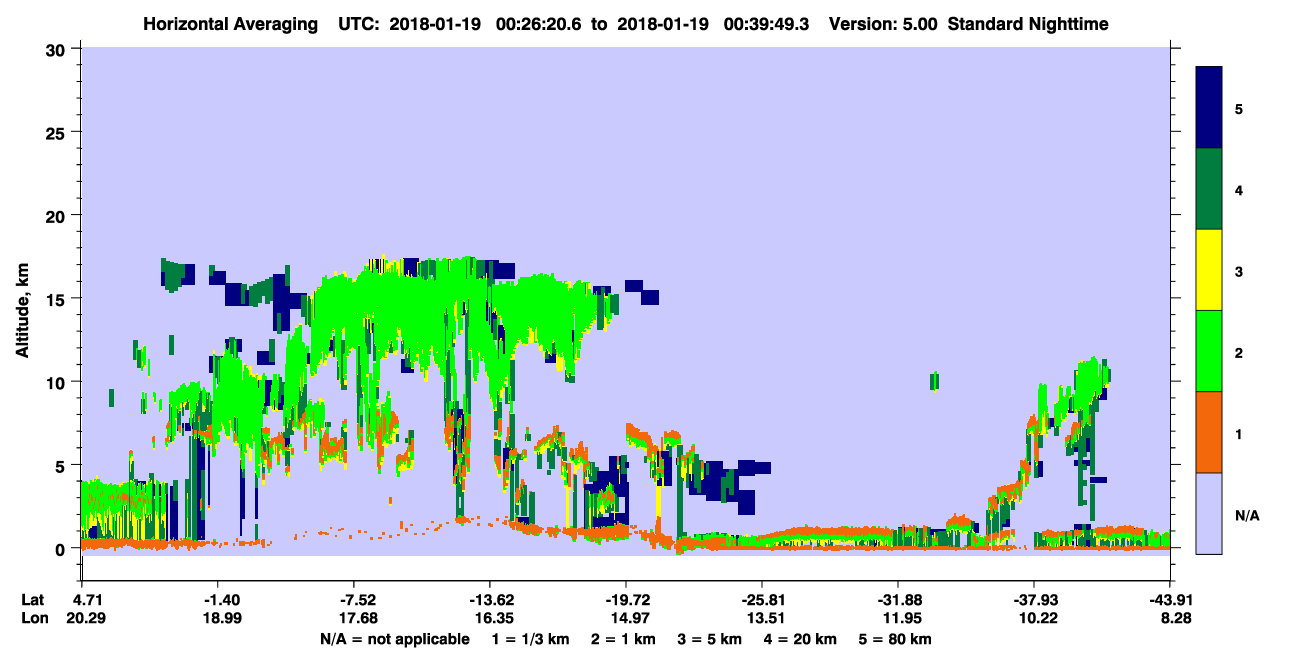Click latitude value -31.88

click(899, 600)
